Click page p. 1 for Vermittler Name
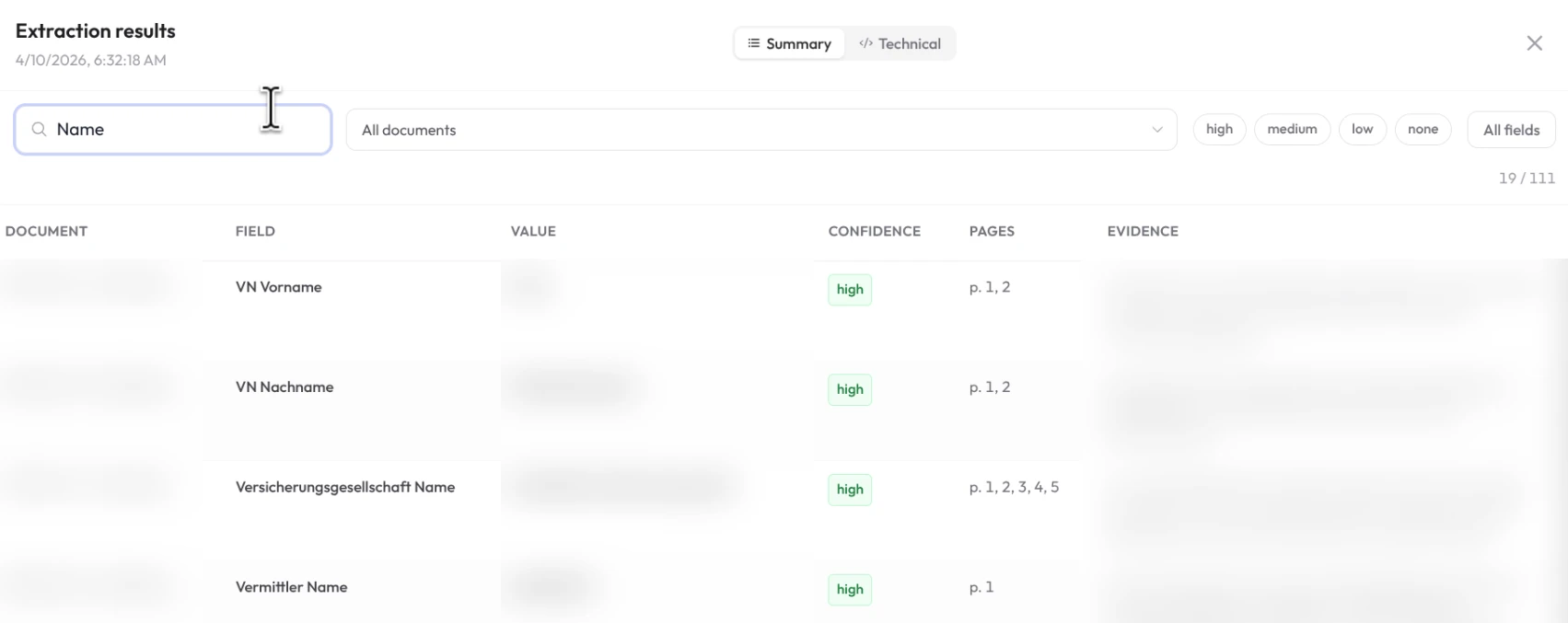This screenshot has height=623, width=1568. click(981, 587)
